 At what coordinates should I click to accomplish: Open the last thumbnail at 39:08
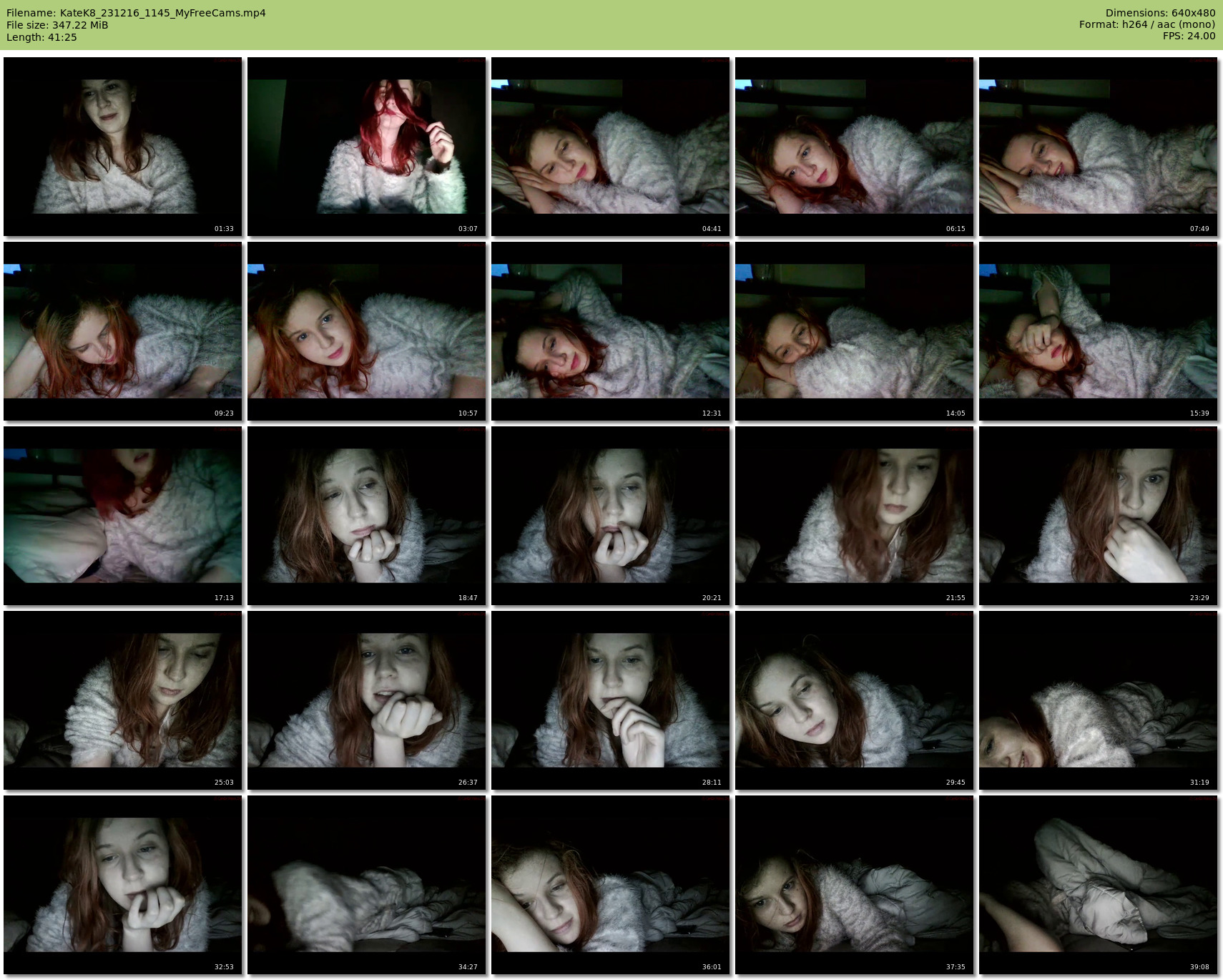[1098, 885]
